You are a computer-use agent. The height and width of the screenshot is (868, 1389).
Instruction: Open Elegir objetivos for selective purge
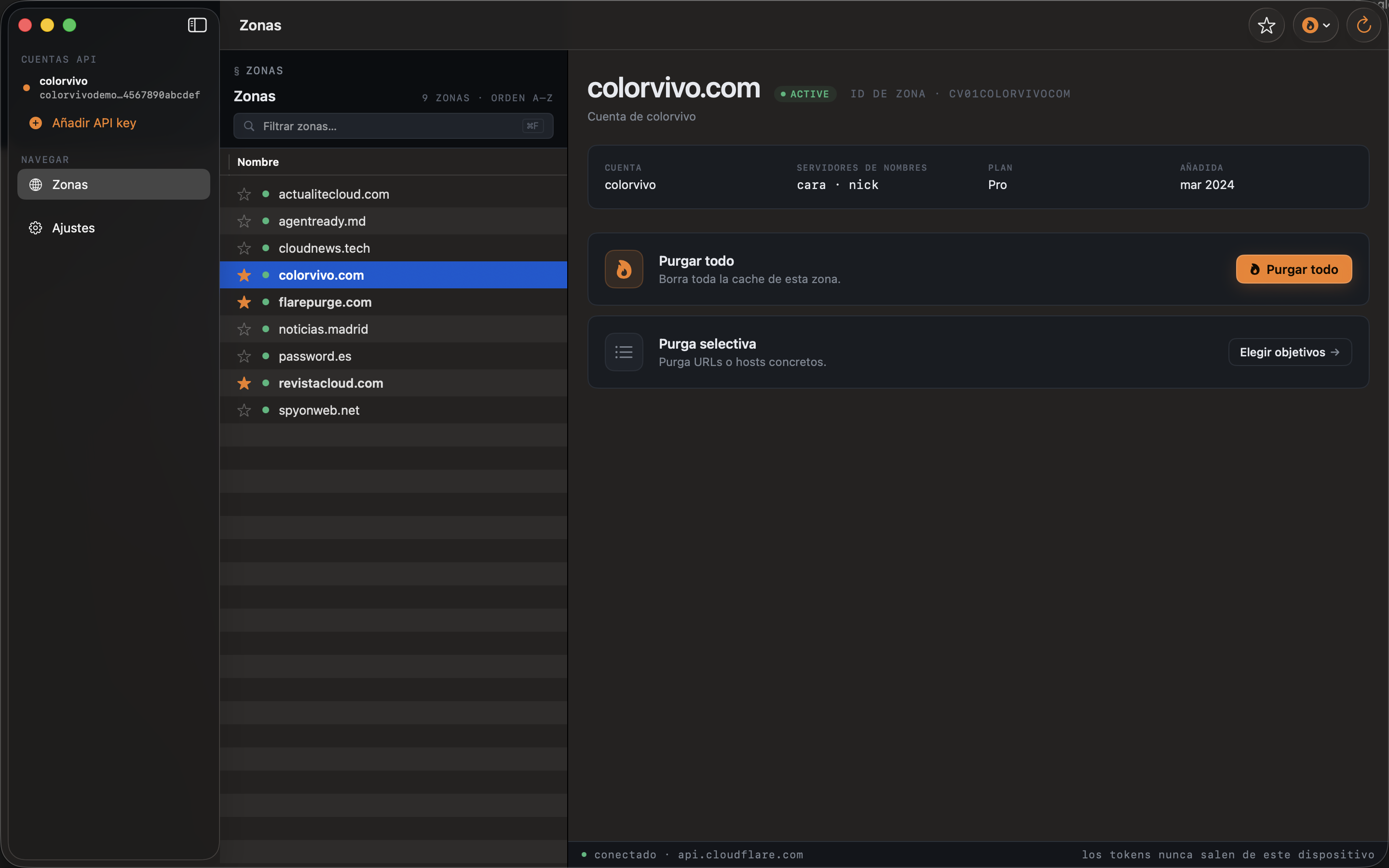(x=1289, y=352)
